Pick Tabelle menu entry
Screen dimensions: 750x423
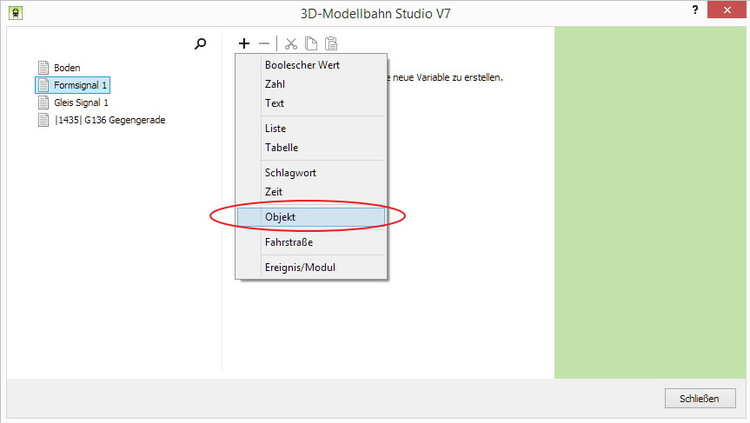[311, 147]
